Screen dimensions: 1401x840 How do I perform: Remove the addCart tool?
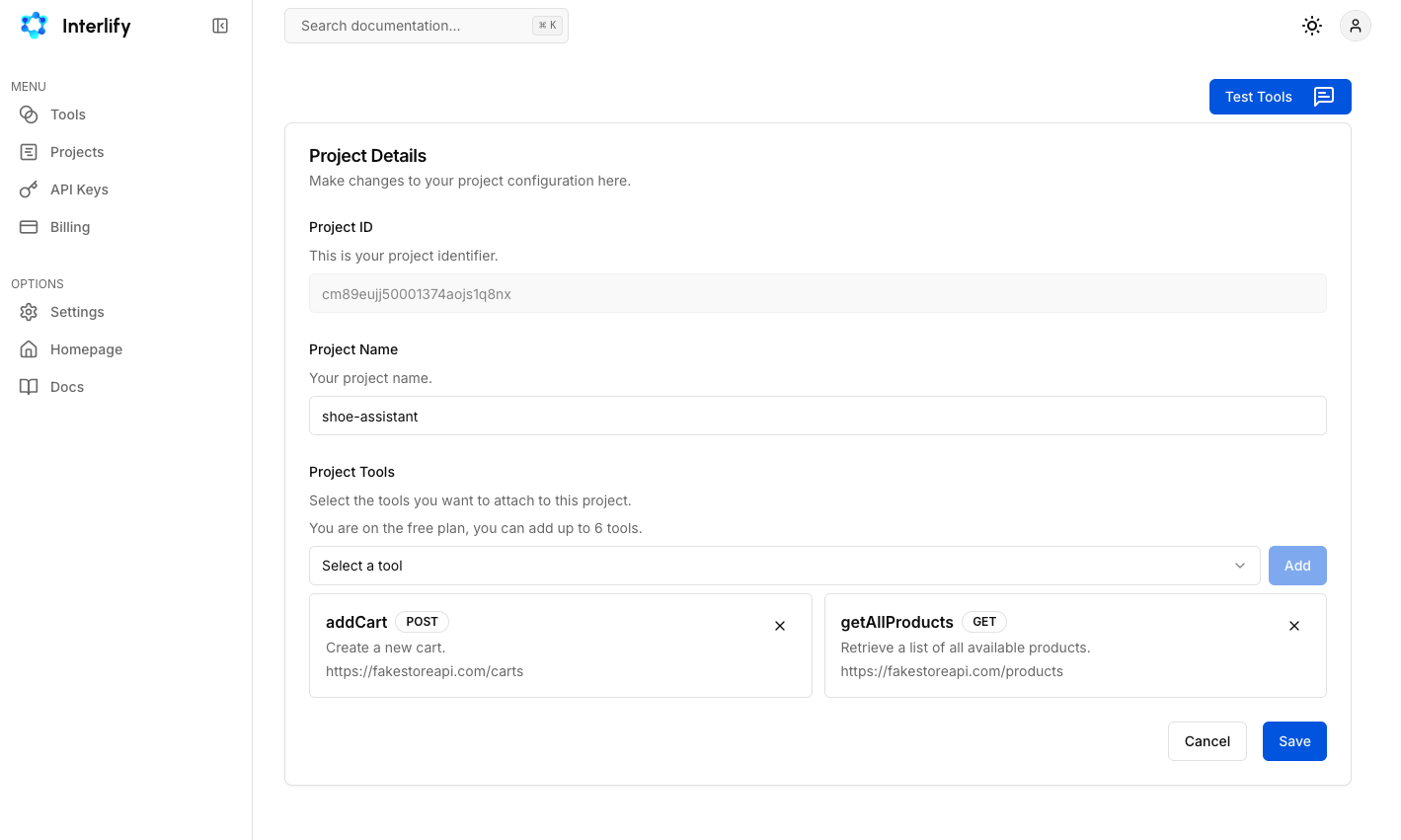coord(780,626)
